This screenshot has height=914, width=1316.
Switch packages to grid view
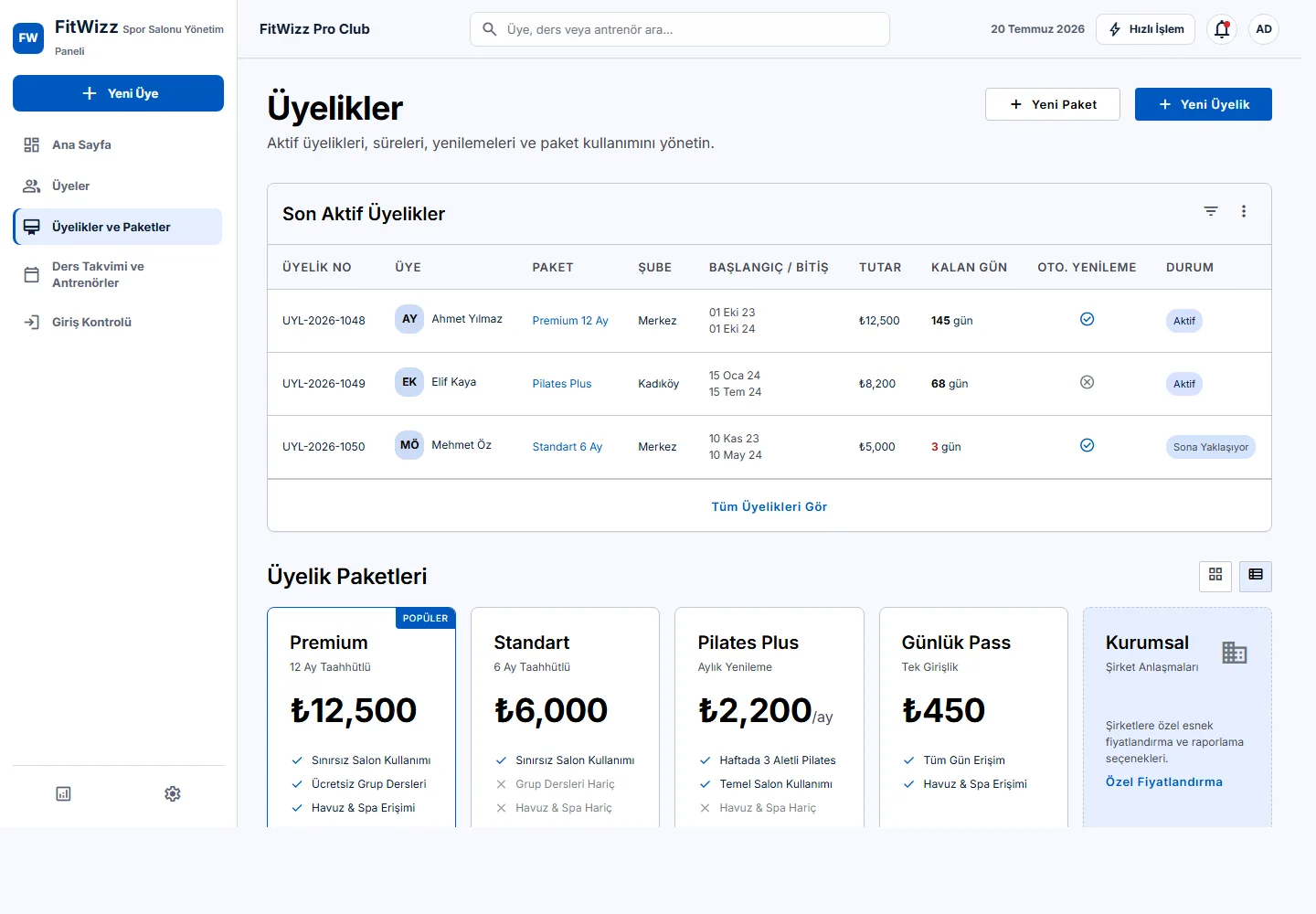click(x=1215, y=575)
